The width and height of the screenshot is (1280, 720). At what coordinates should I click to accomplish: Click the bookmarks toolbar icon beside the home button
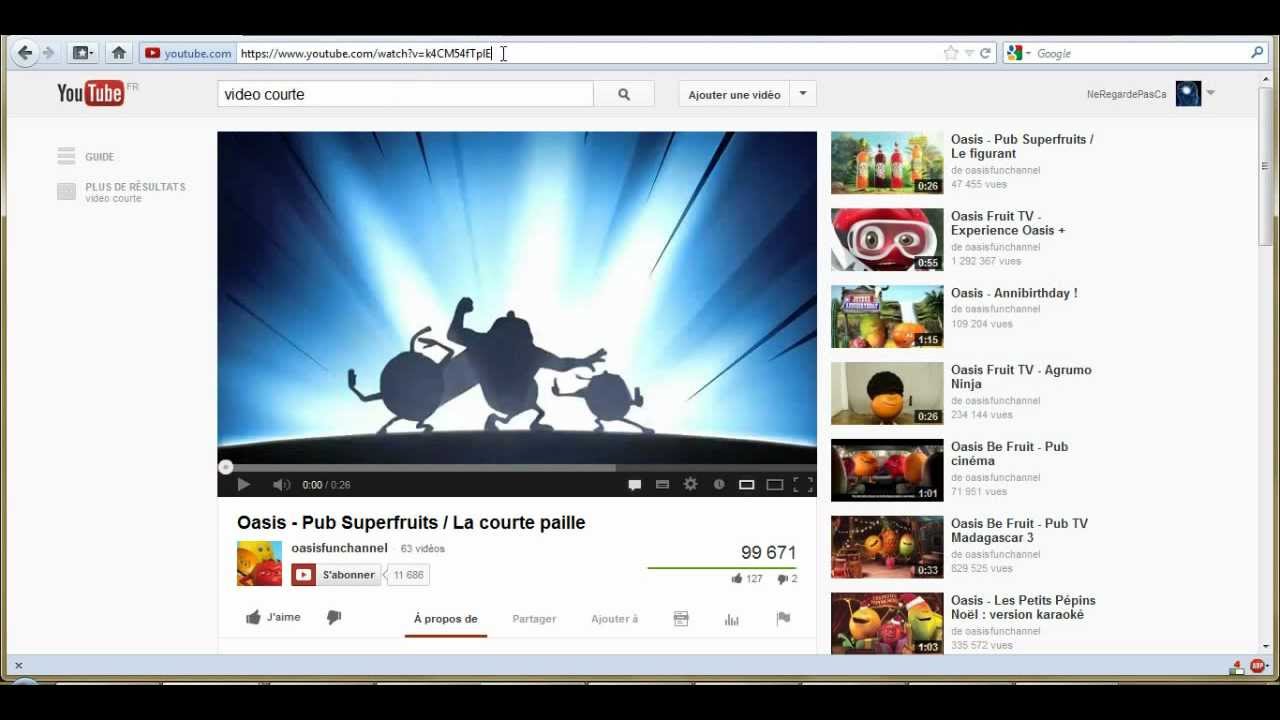(x=82, y=53)
